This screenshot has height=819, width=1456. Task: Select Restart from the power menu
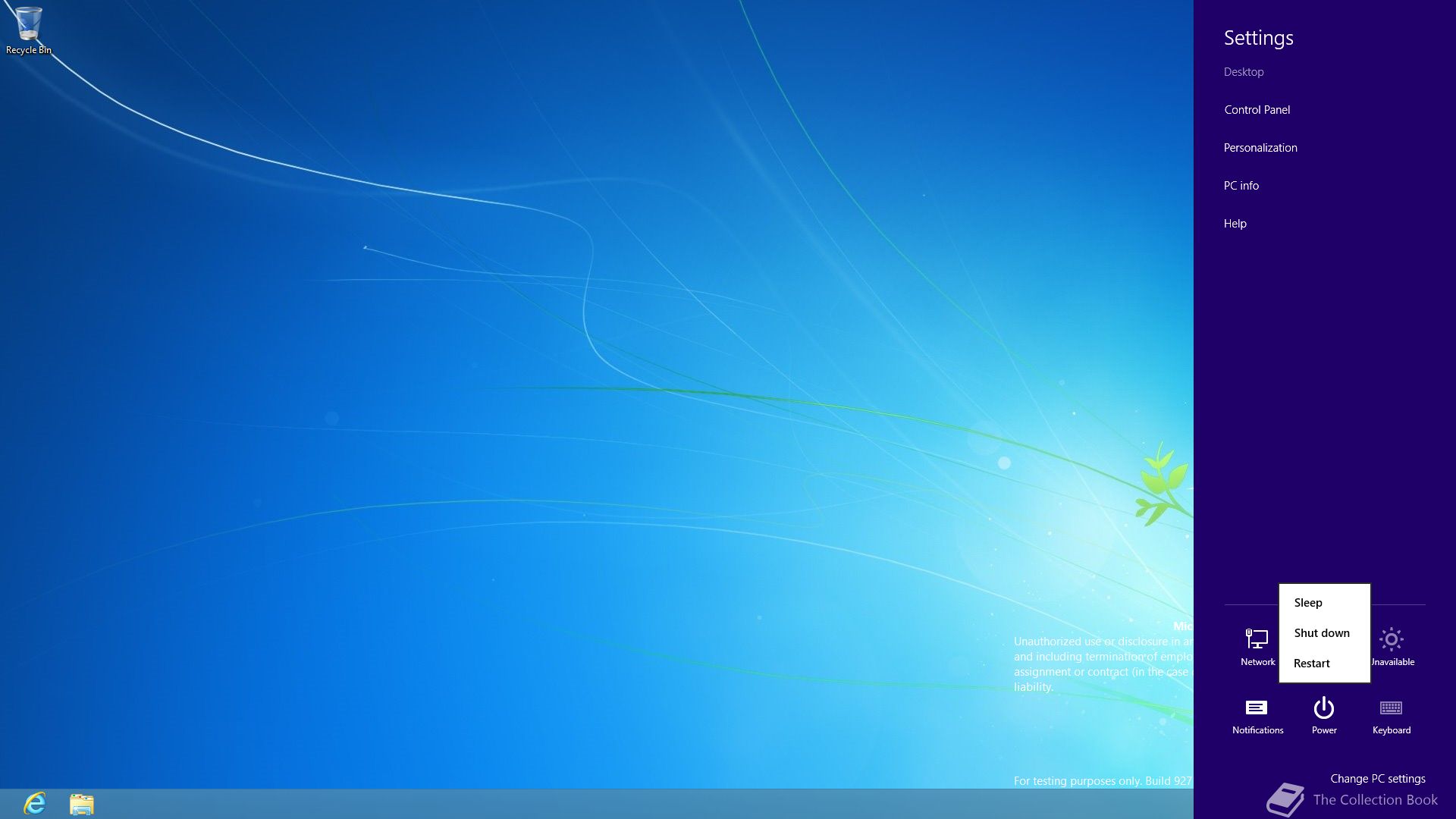click(x=1324, y=664)
